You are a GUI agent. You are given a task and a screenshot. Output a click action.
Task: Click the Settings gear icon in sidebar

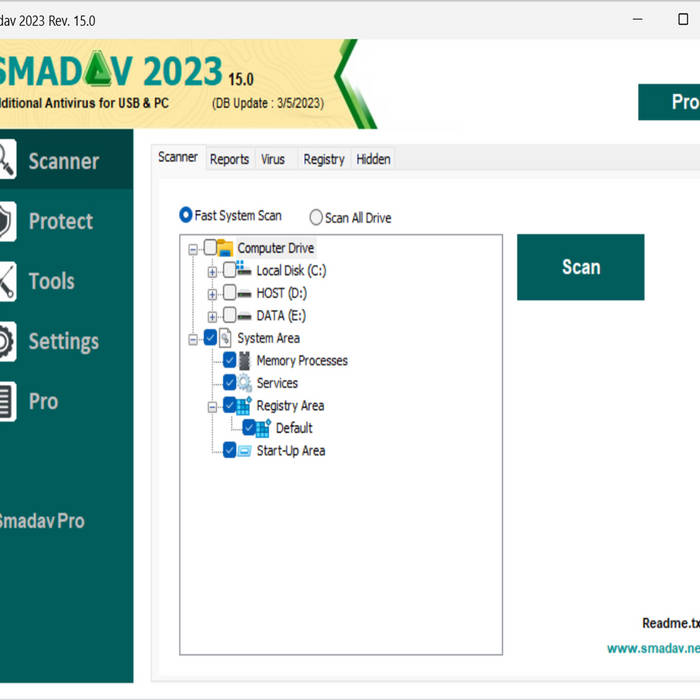point(6,341)
